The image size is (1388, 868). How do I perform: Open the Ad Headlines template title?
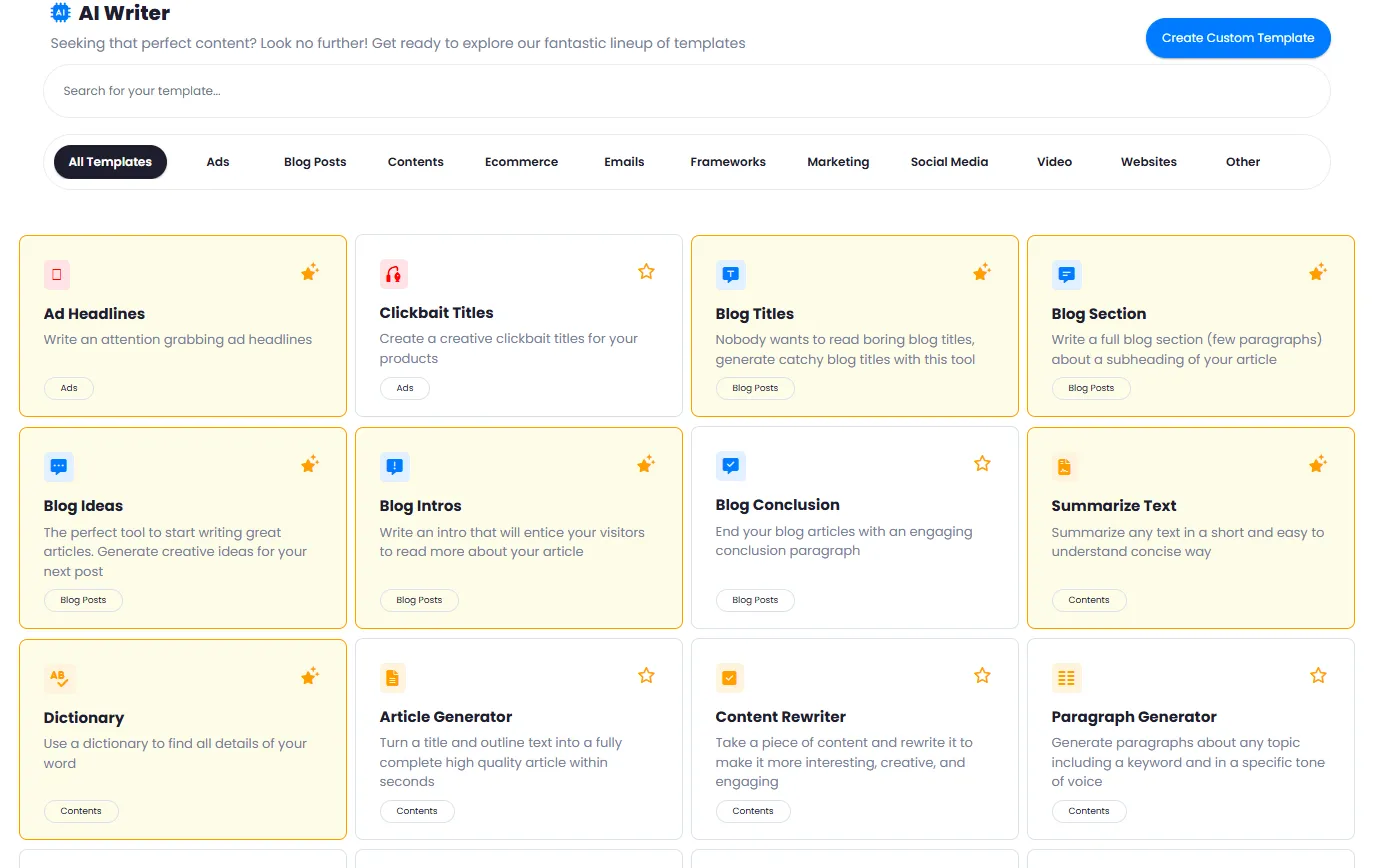click(94, 314)
